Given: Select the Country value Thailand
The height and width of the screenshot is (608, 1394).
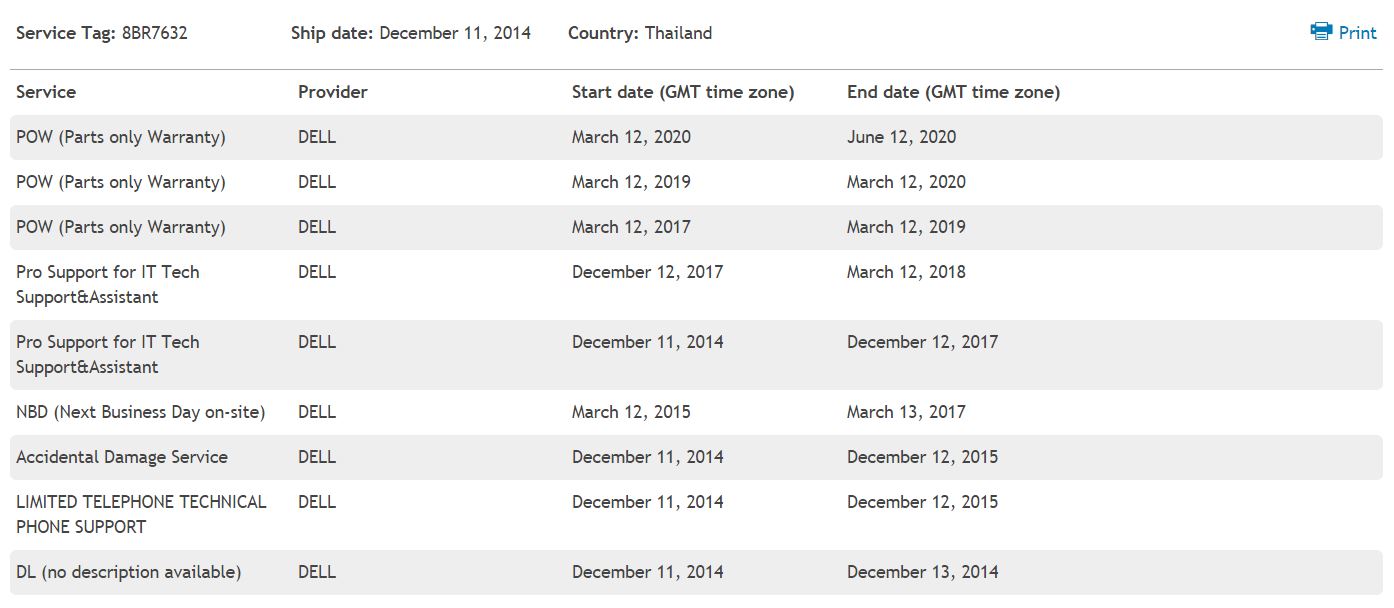Looking at the screenshot, I should (x=678, y=33).
